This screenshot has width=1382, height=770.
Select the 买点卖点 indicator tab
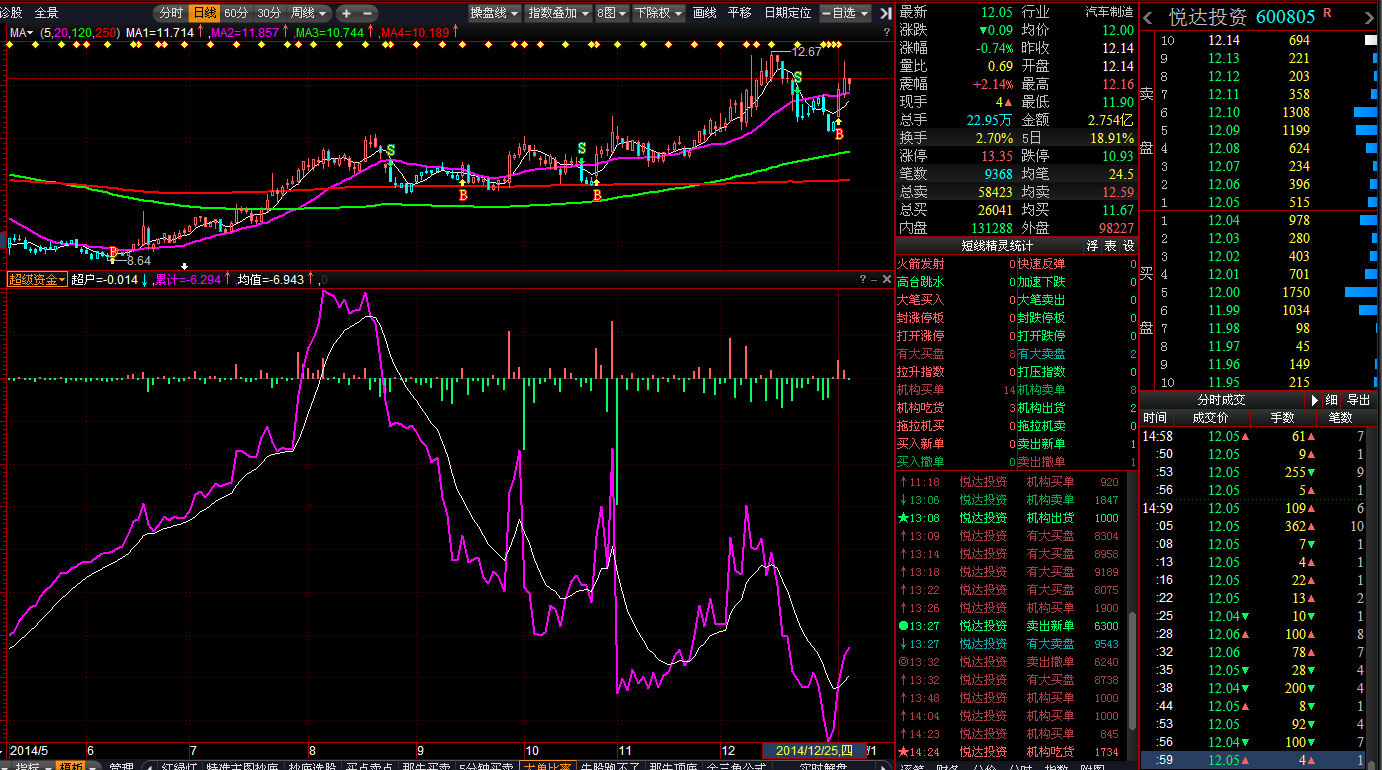point(369,765)
